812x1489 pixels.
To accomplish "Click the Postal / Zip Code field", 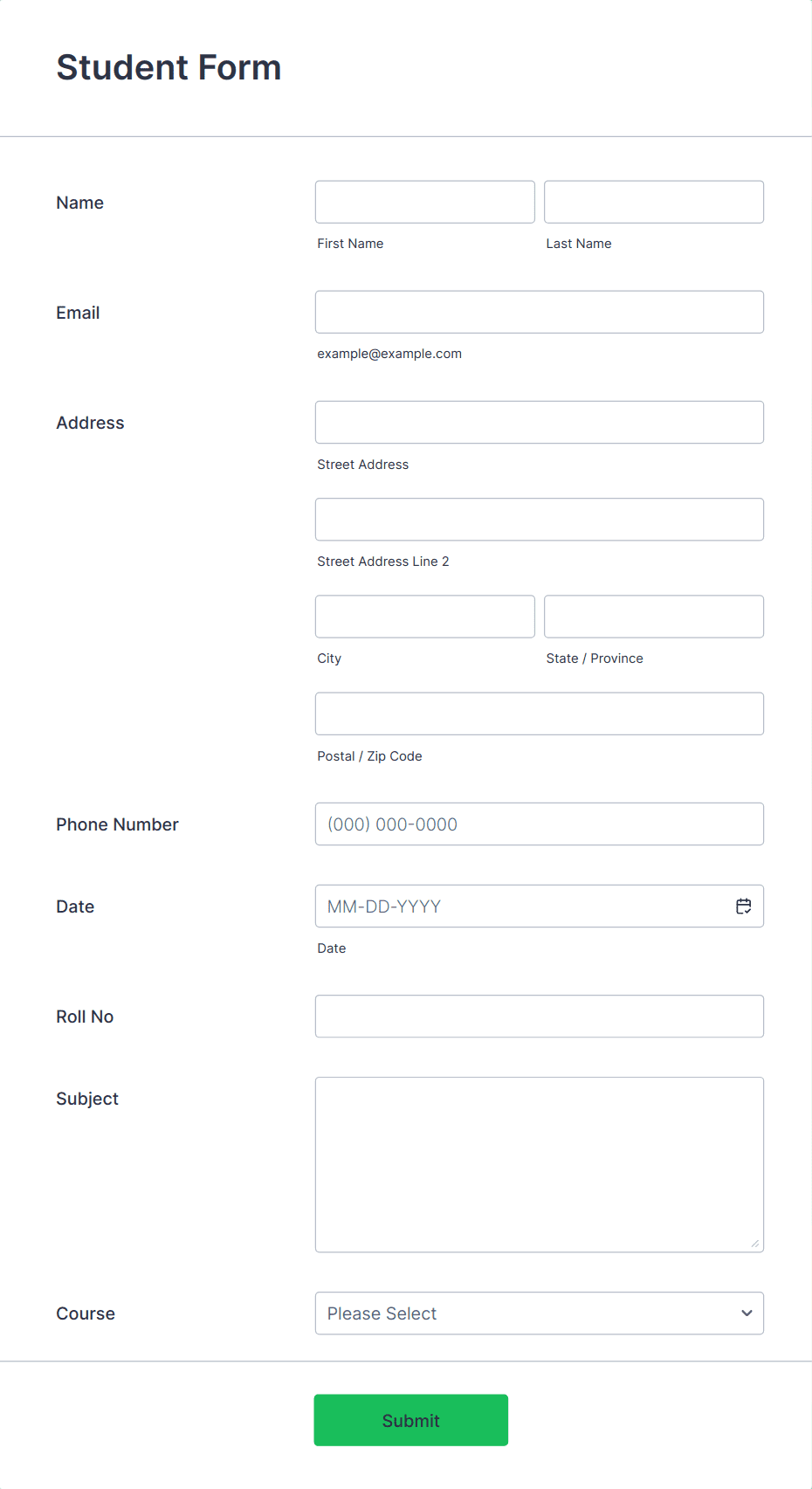I will click(539, 713).
